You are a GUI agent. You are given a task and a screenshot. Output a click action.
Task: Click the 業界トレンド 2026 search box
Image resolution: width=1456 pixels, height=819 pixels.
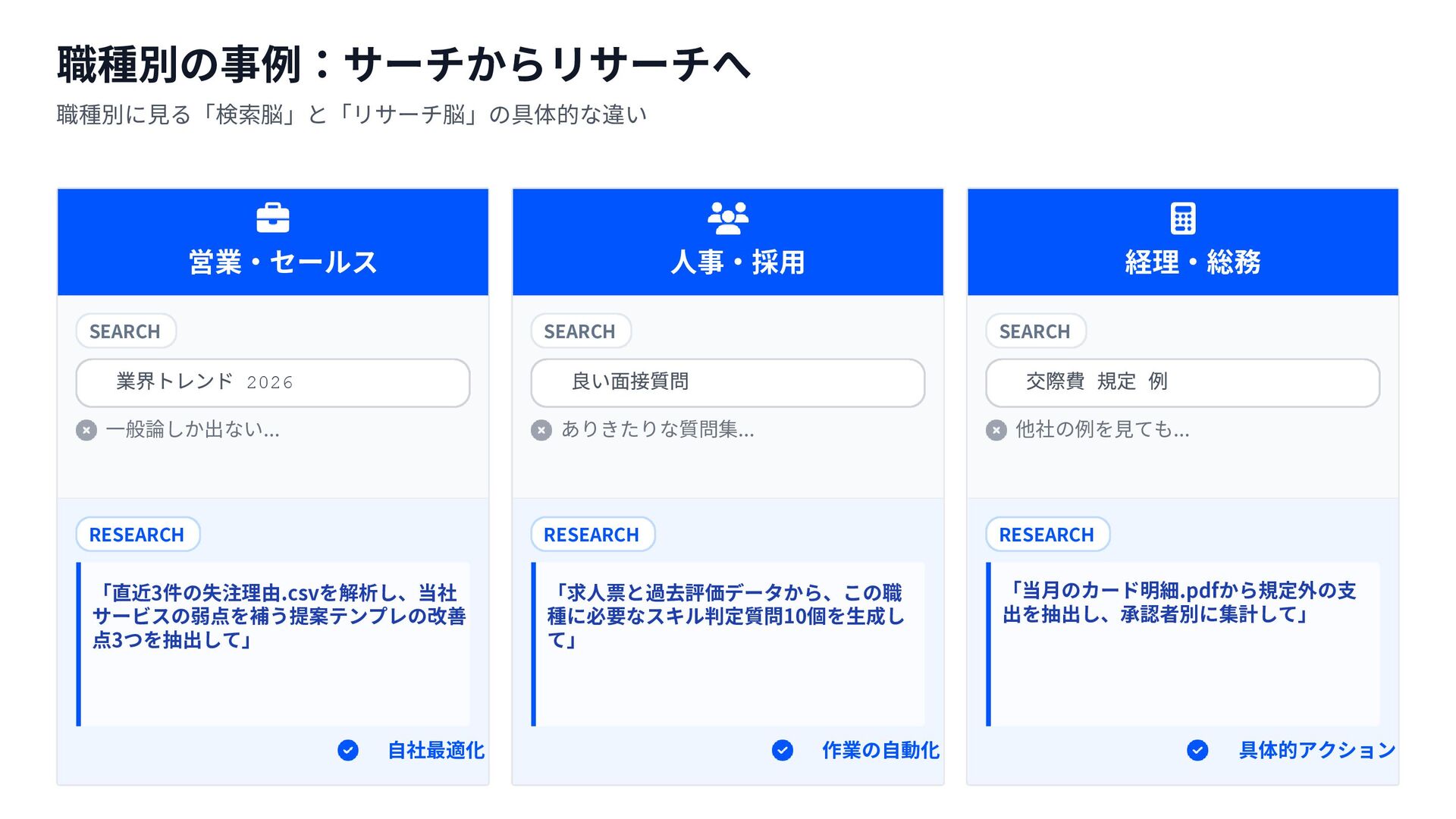[273, 382]
